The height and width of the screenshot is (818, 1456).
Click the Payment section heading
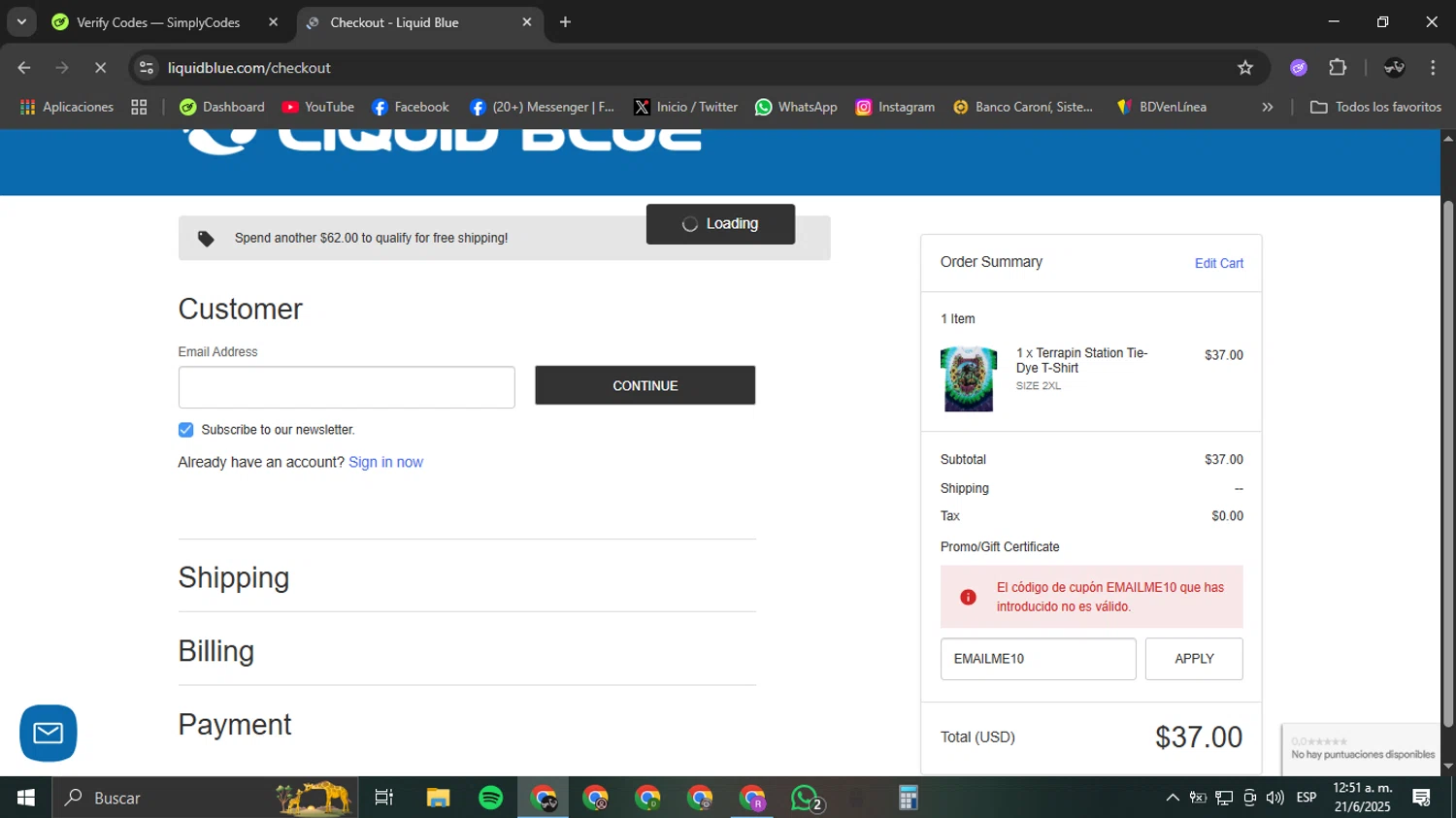[x=235, y=725]
